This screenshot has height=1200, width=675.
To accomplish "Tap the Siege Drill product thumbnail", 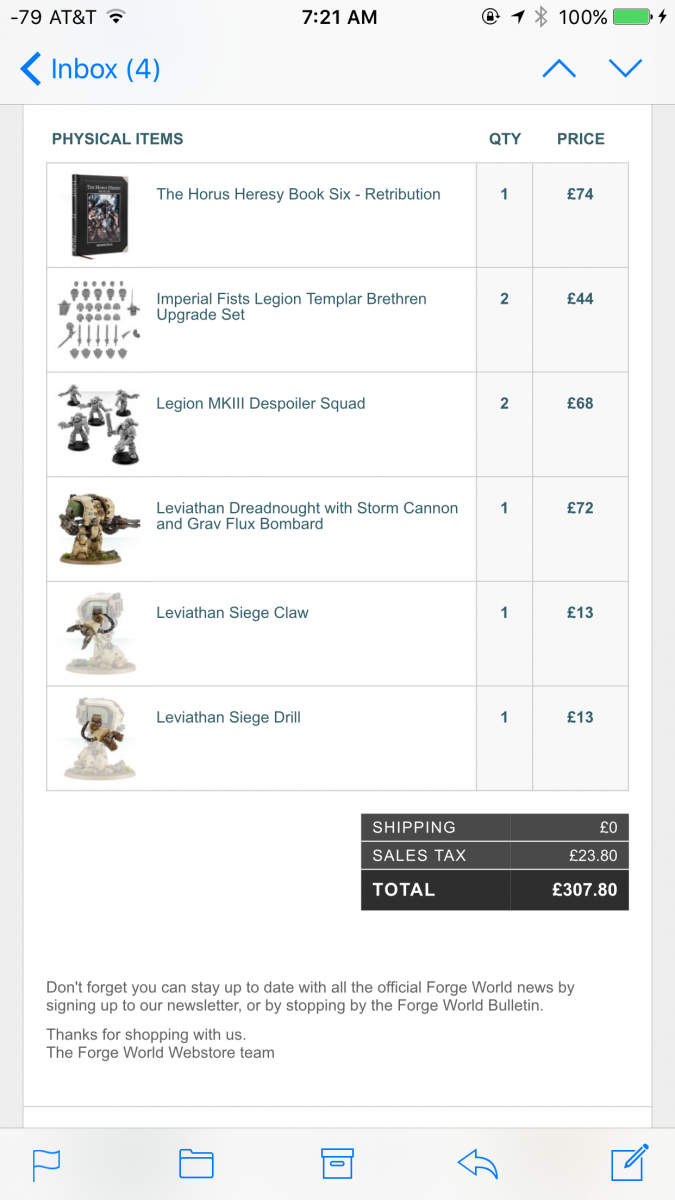I will pos(99,738).
